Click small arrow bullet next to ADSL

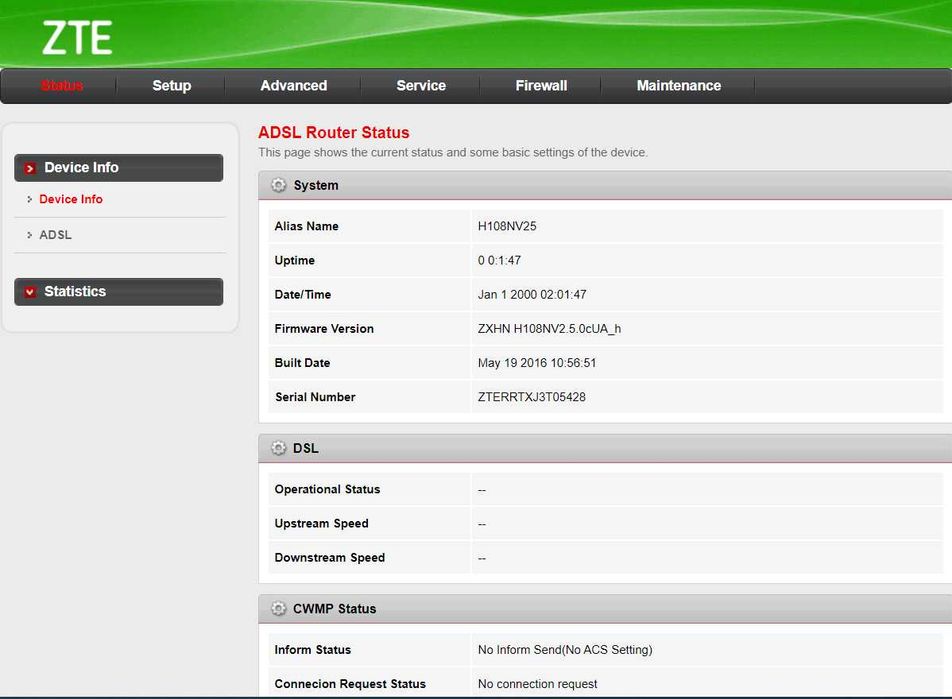pos(29,234)
